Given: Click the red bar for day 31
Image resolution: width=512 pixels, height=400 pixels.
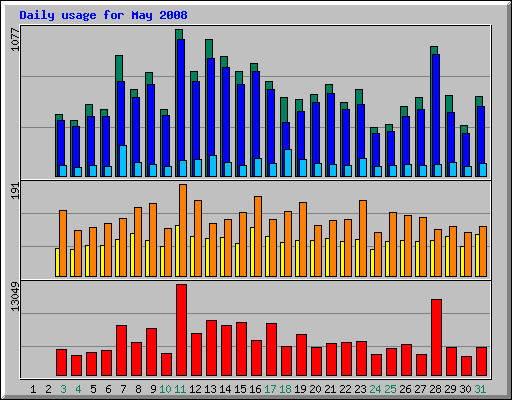Looking at the screenshot, I should [481, 362].
